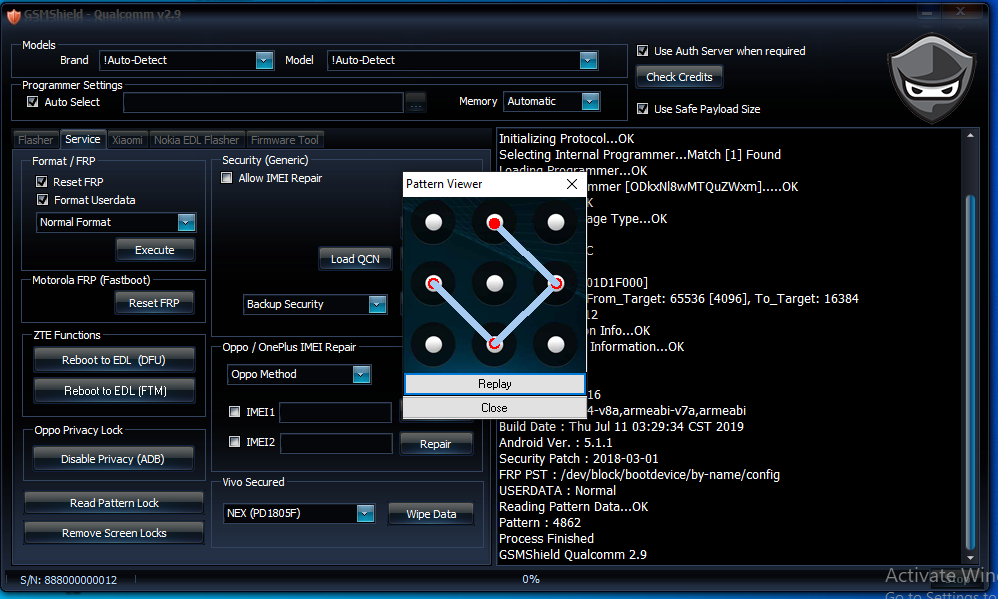Viewport: 998px width, 599px height.
Task: Click the programmer path input field
Action: click(264, 102)
